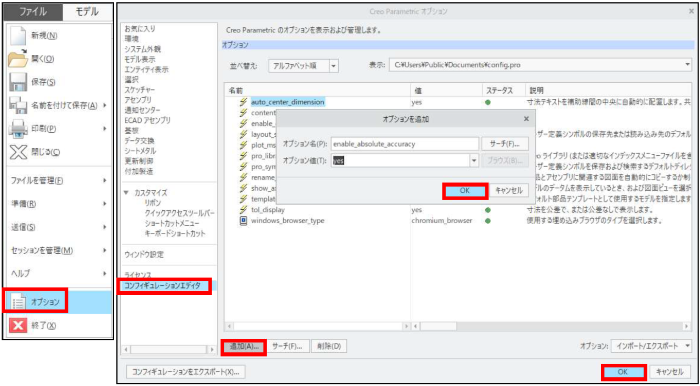
Task: Close the Creo Parametric オプション window
Action: point(691,11)
